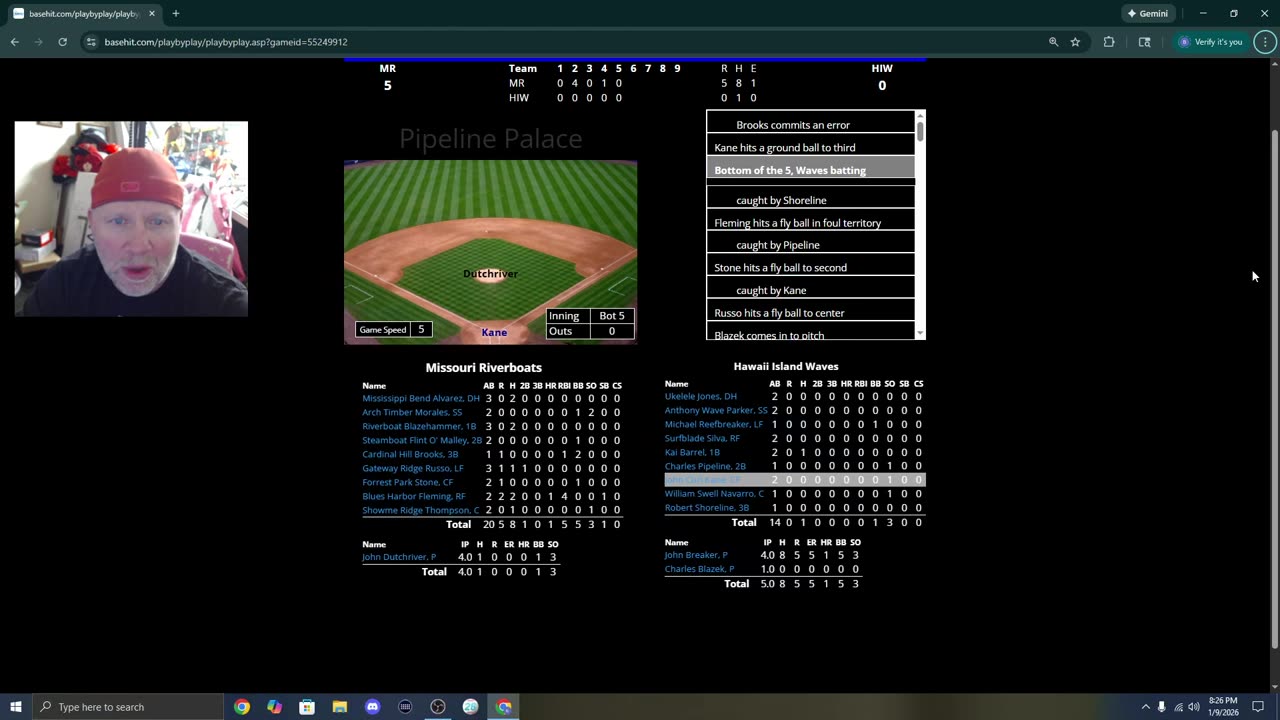Screen dimensions: 1280x720
Task: Click the microphone icon in system tray
Action: pos(1162,707)
